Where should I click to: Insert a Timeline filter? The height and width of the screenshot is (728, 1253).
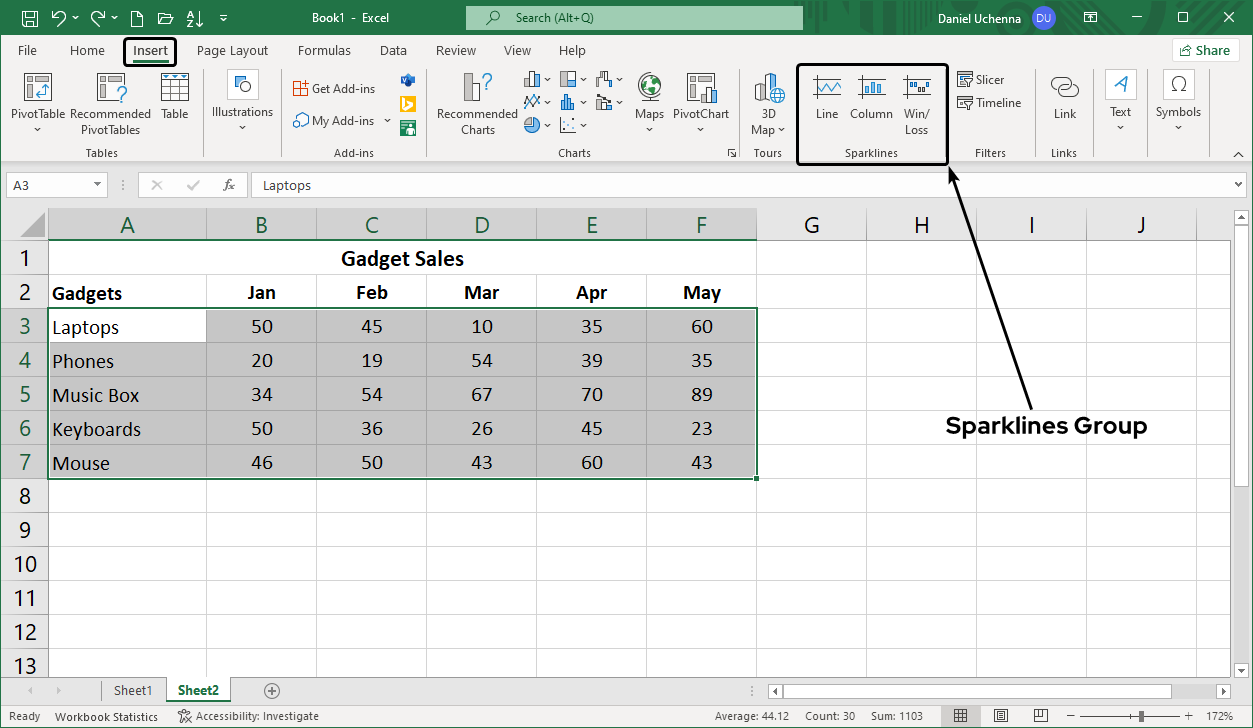pos(988,102)
